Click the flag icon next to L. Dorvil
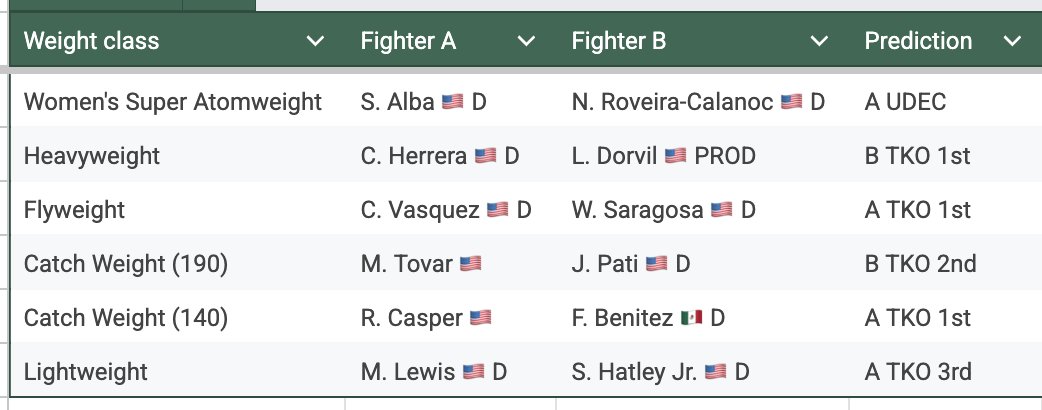Screen dimensions: 1042x410 (675, 156)
